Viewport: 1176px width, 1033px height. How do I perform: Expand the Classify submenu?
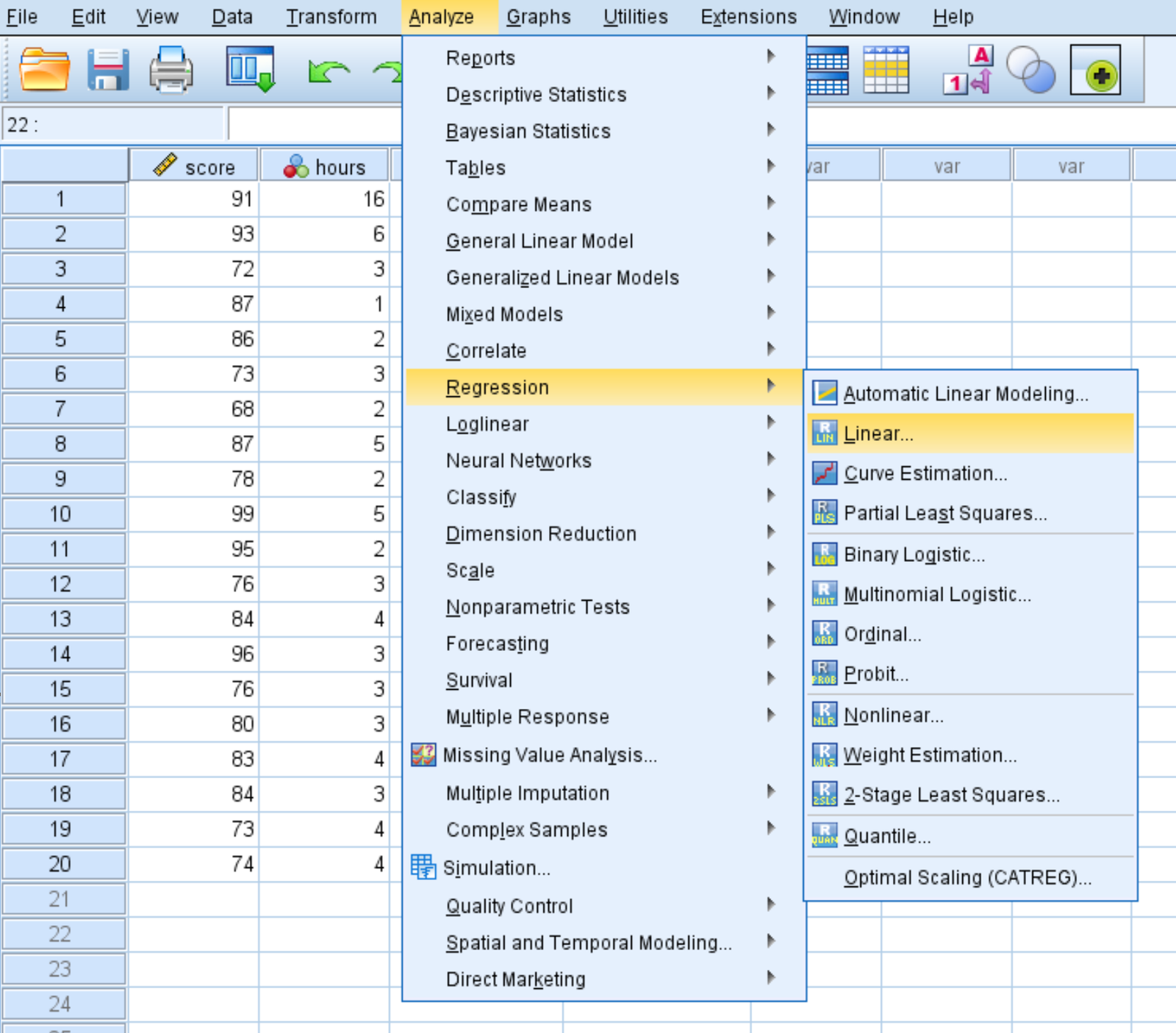[604, 497]
